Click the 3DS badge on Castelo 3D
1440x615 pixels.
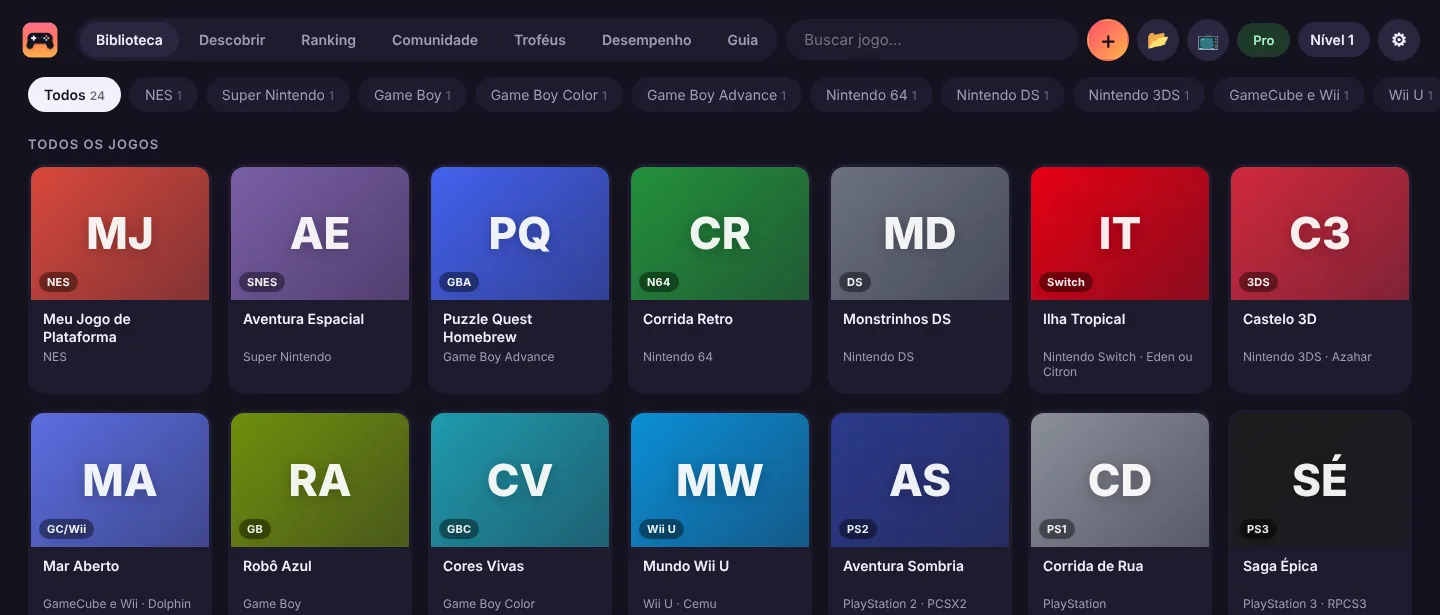tap(1258, 282)
